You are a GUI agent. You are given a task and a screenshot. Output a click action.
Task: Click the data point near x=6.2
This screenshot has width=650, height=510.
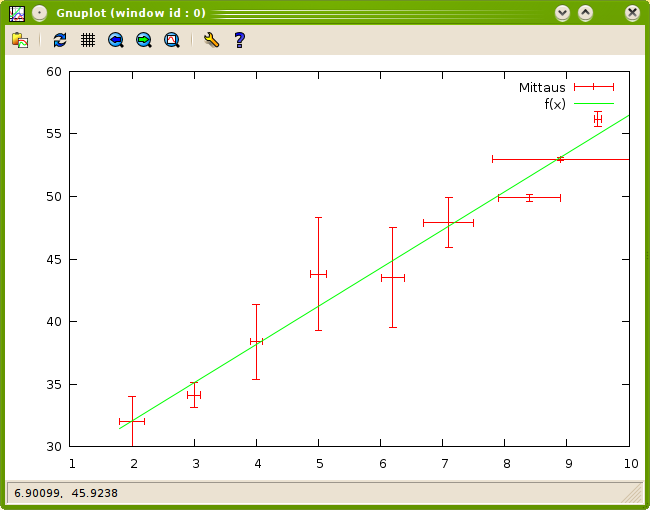(x=393, y=277)
